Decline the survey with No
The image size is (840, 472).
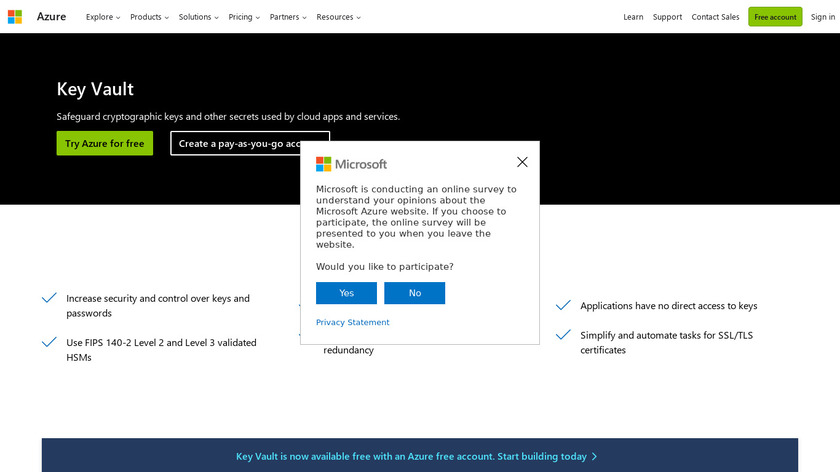tap(415, 293)
